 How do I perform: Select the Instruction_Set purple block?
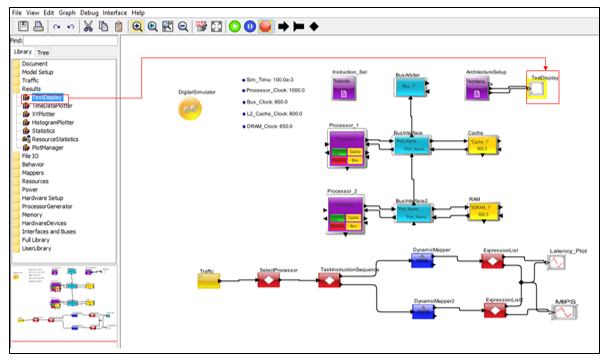(x=344, y=88)
